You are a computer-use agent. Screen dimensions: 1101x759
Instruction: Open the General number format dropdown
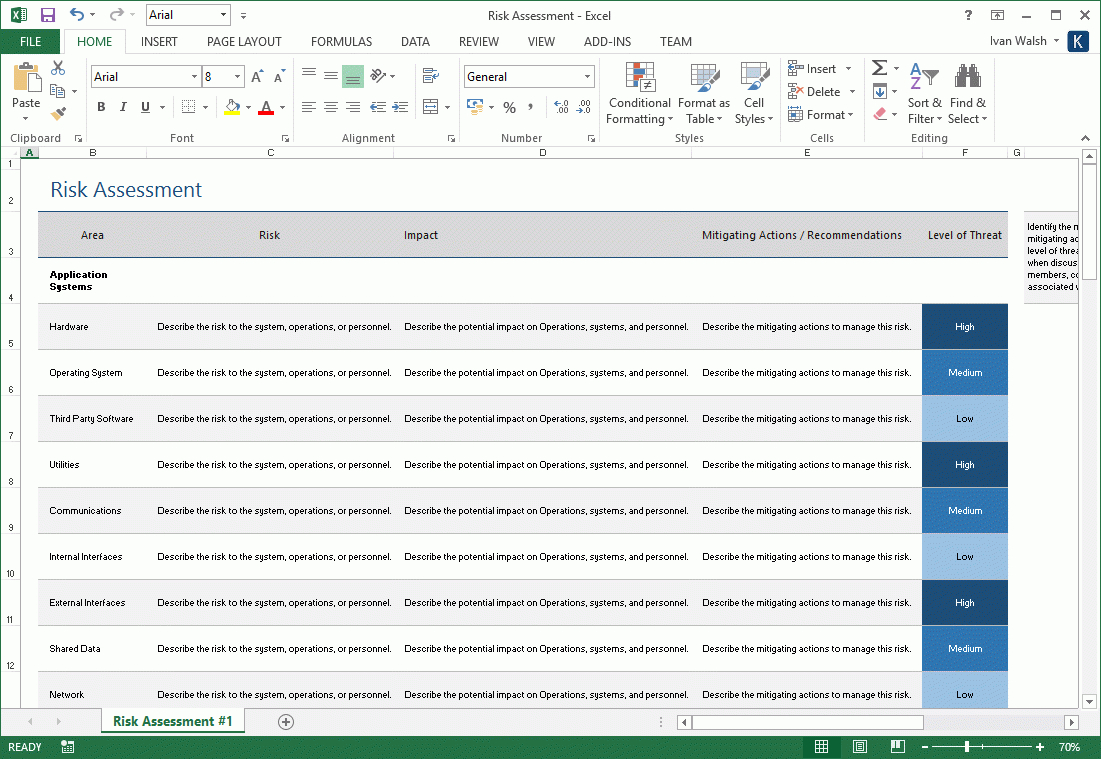click(587, 77)
